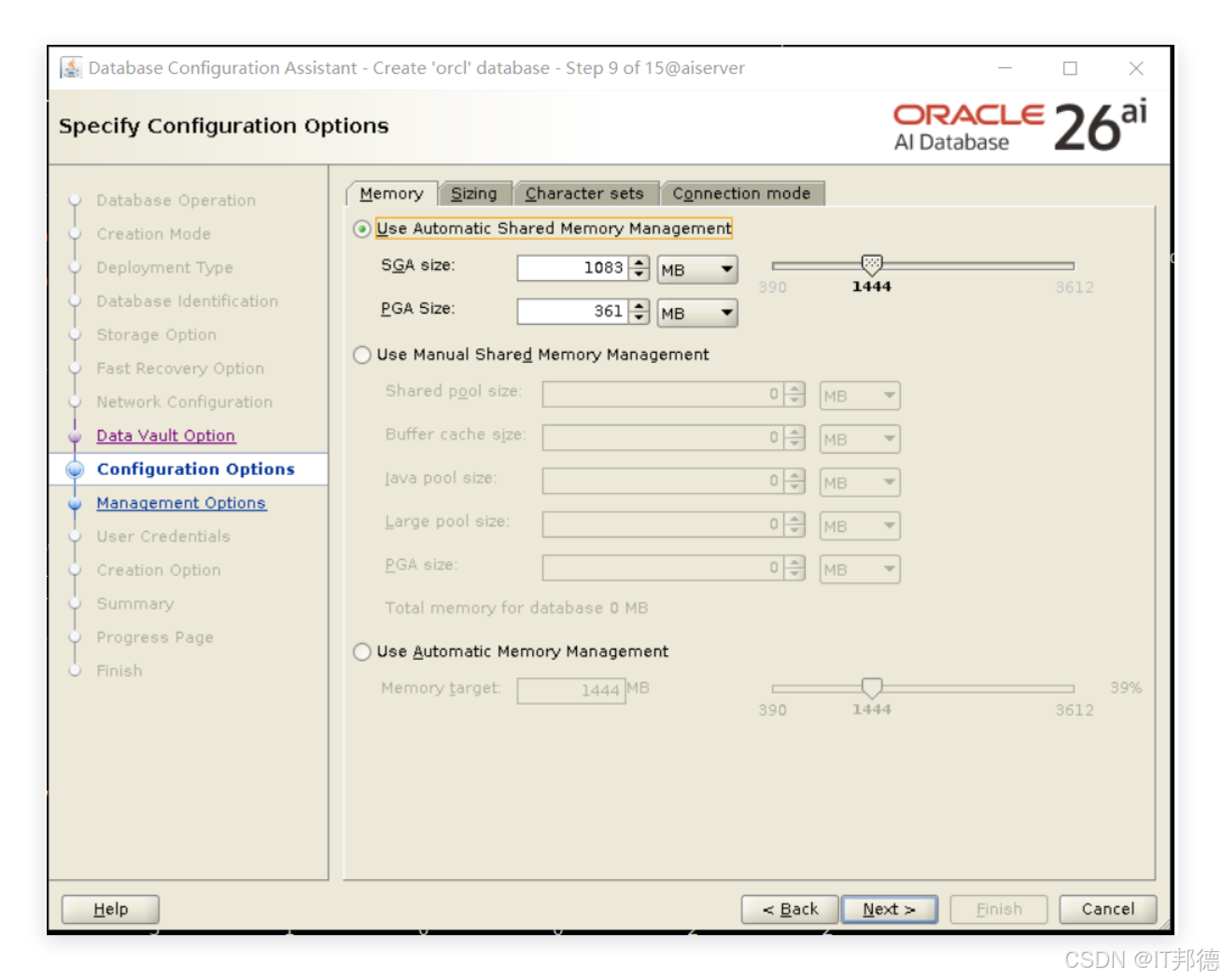Click Total memory for database text
Viewport: 1223px width, 980px height.
point(516,609)
